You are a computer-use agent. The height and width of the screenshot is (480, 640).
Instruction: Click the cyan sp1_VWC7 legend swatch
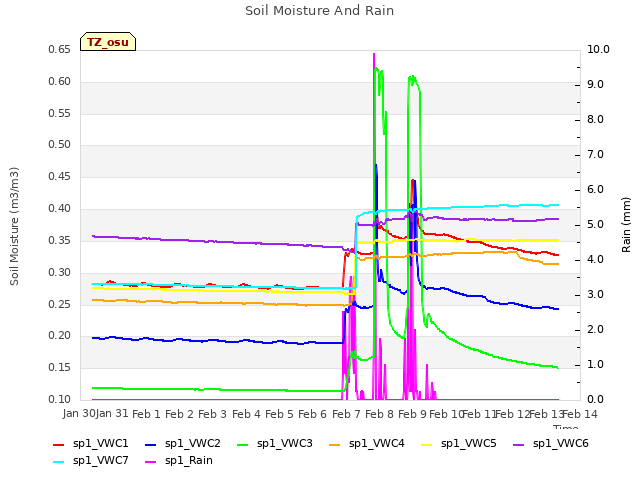[x=59, y=462]
